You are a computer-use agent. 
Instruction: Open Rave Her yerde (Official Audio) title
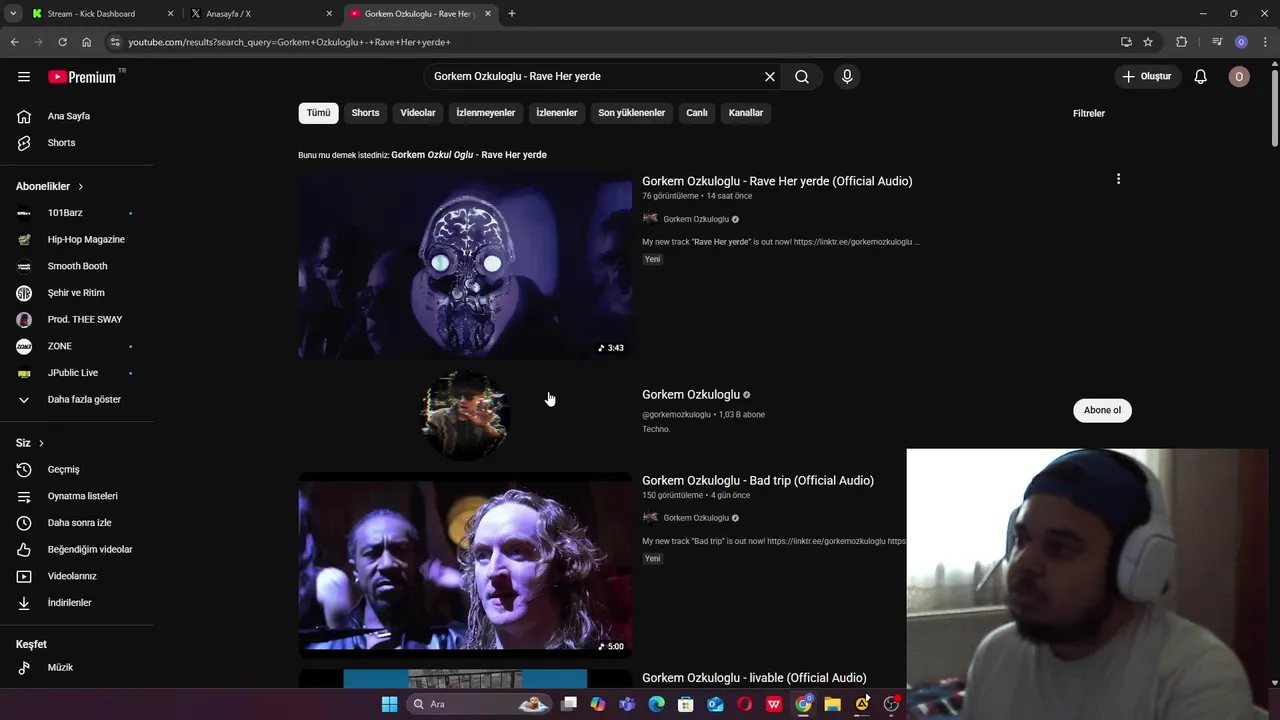(x=777, y=181)
